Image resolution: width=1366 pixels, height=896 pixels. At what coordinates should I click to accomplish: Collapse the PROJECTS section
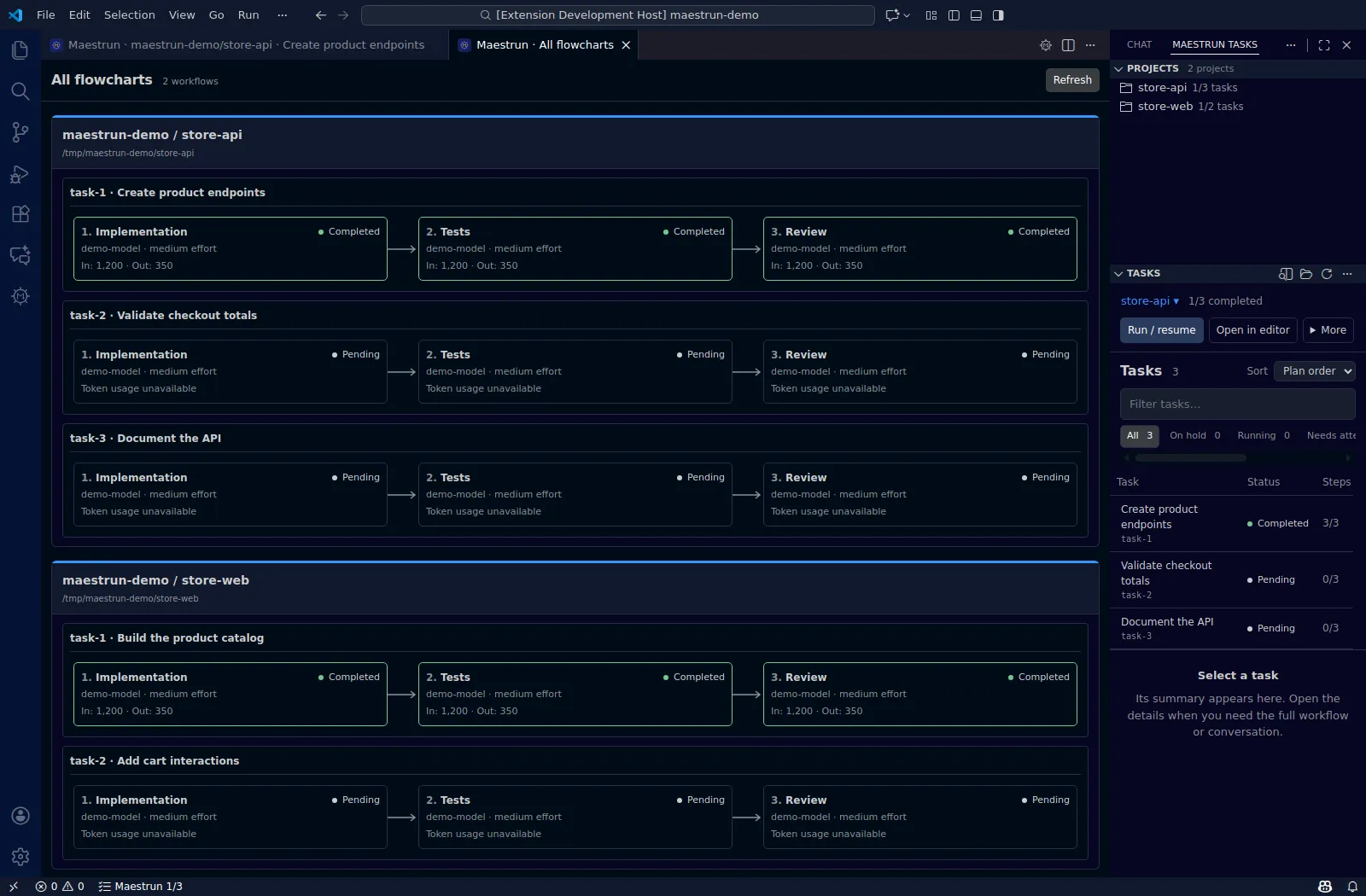pyautogui.click(x=1118, y=68)
